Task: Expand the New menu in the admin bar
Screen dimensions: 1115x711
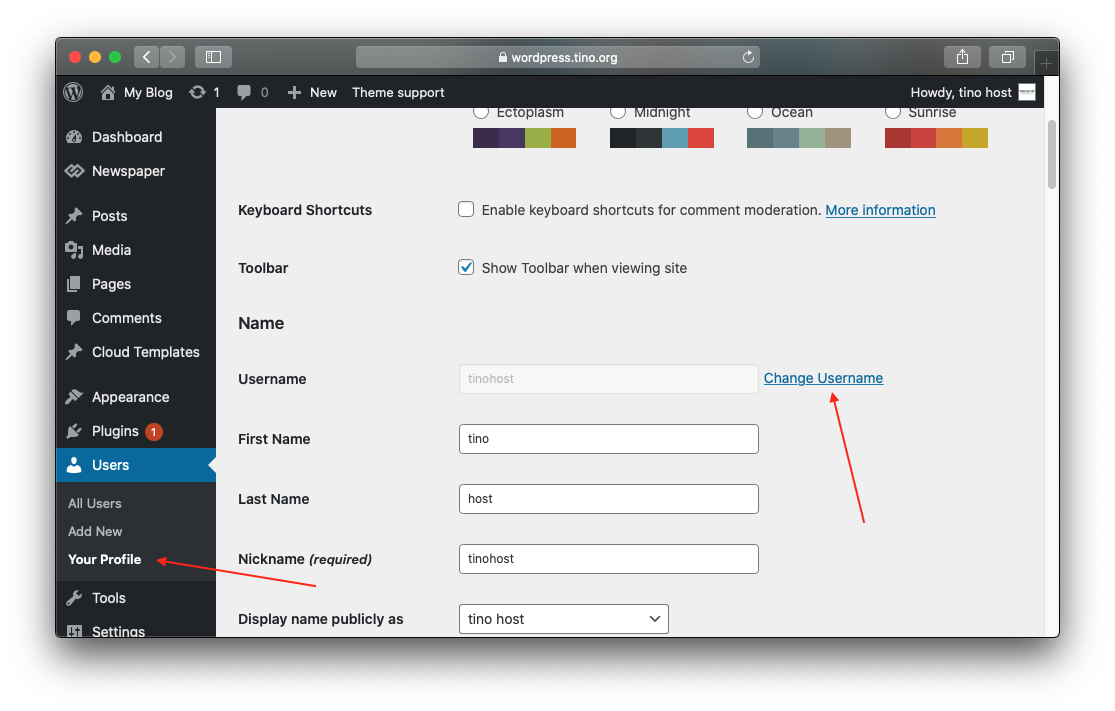Action: tap(311, 92)
